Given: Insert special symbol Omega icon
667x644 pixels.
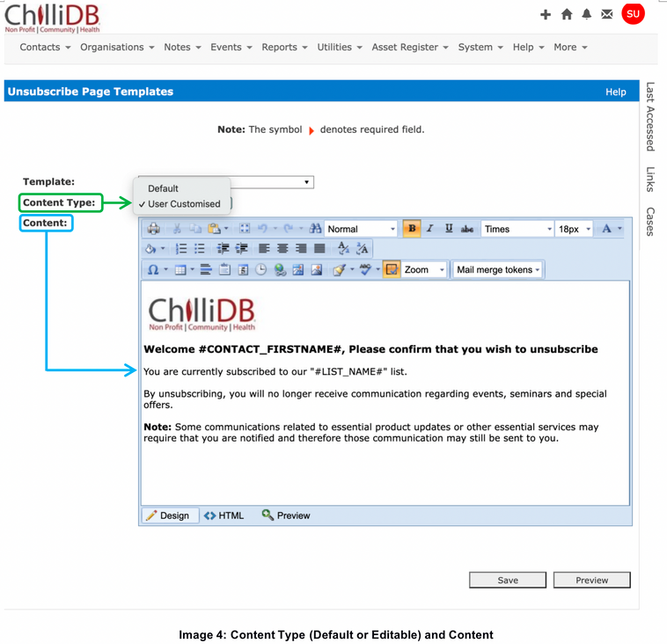Looking at the screenshot, I should 153,270.
